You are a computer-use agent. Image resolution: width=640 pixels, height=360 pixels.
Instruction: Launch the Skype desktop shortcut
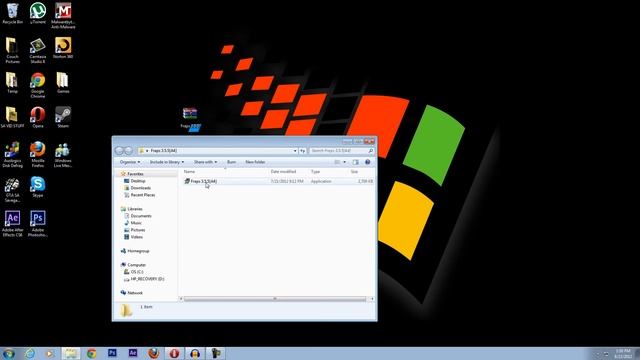click(x=38, y=187)
